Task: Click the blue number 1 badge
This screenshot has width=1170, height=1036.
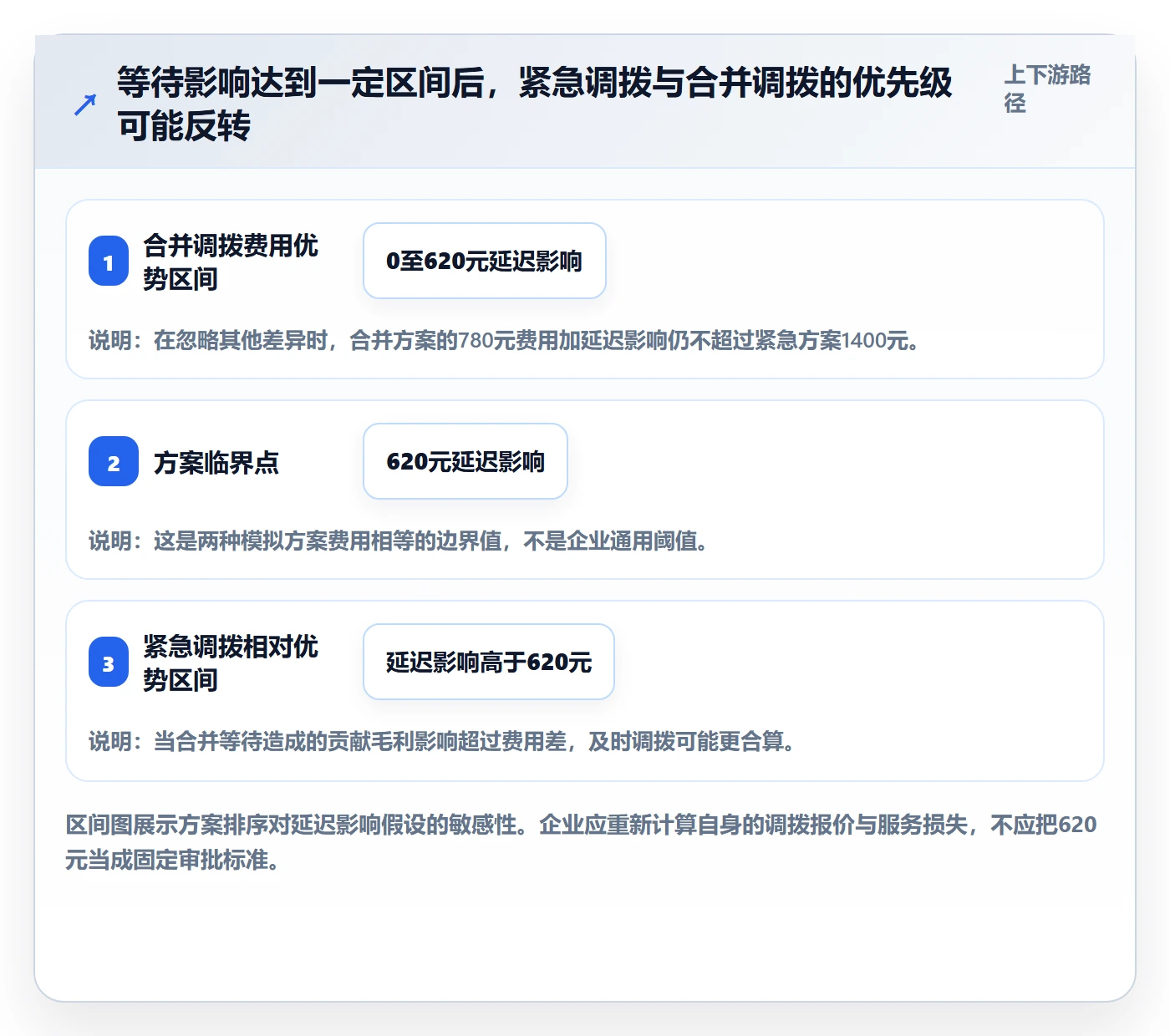Action: click(x=109, y=261)
